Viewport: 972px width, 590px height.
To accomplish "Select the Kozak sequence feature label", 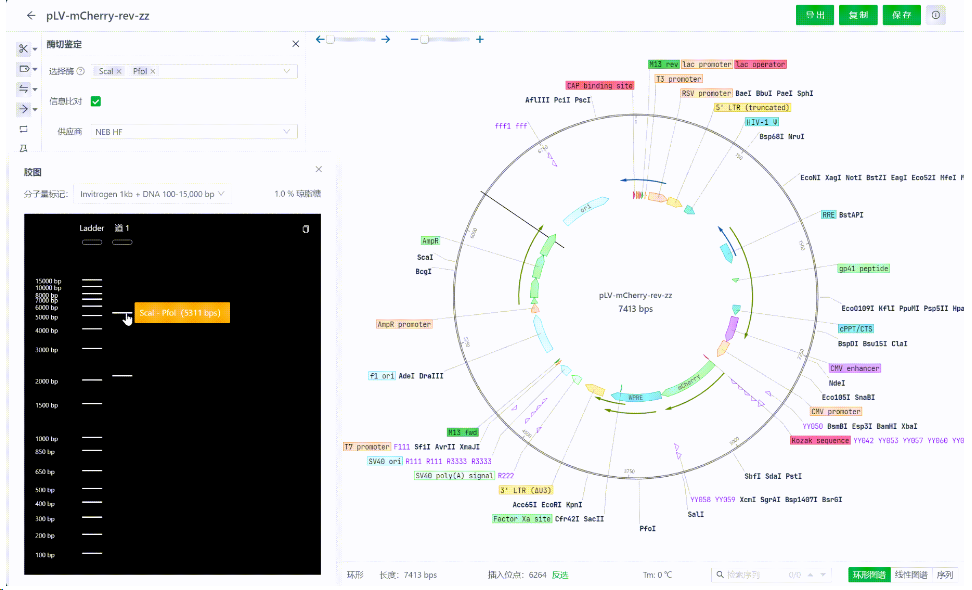I will (820, 441).
